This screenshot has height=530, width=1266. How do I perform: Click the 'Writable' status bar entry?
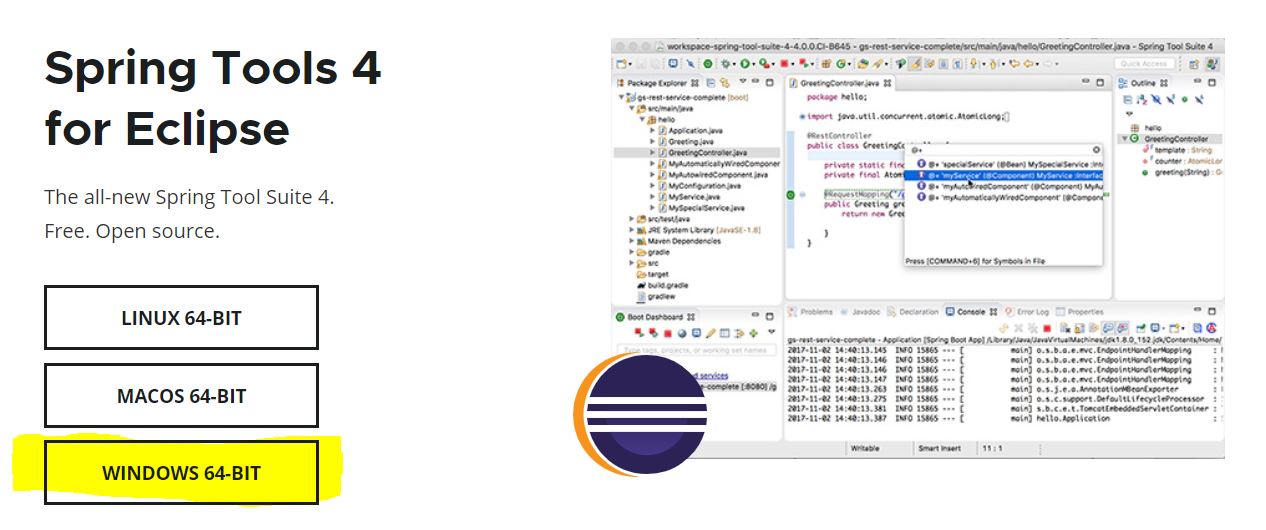point(865,449)
